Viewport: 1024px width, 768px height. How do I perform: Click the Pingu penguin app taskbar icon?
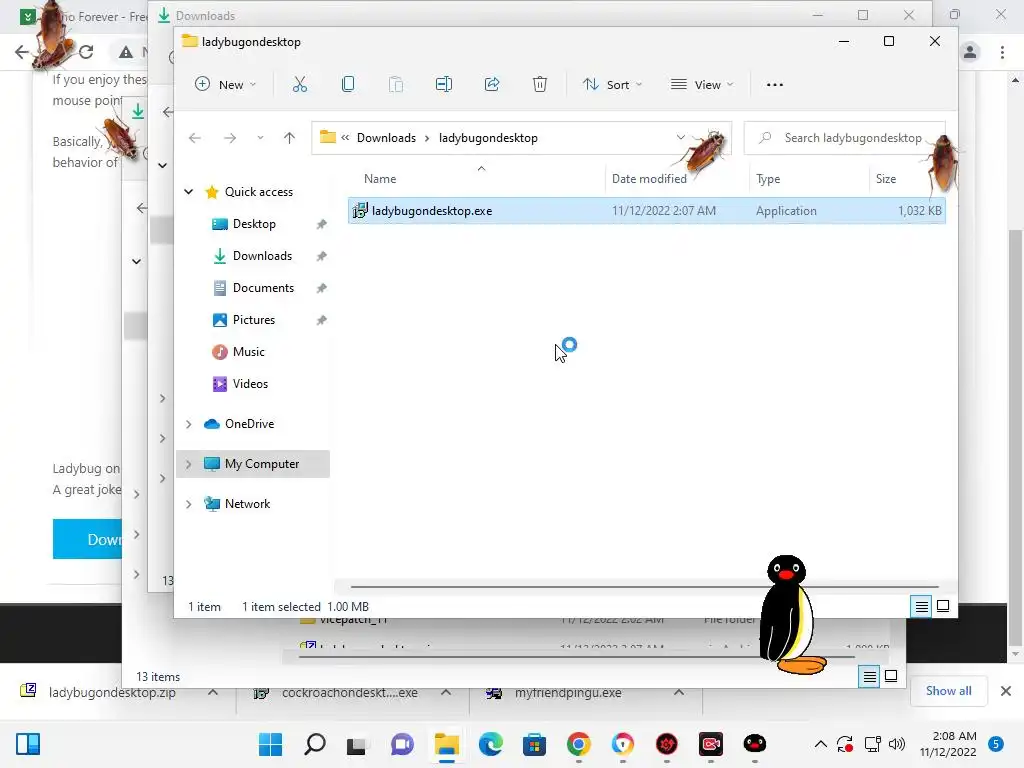pos(754,744)
